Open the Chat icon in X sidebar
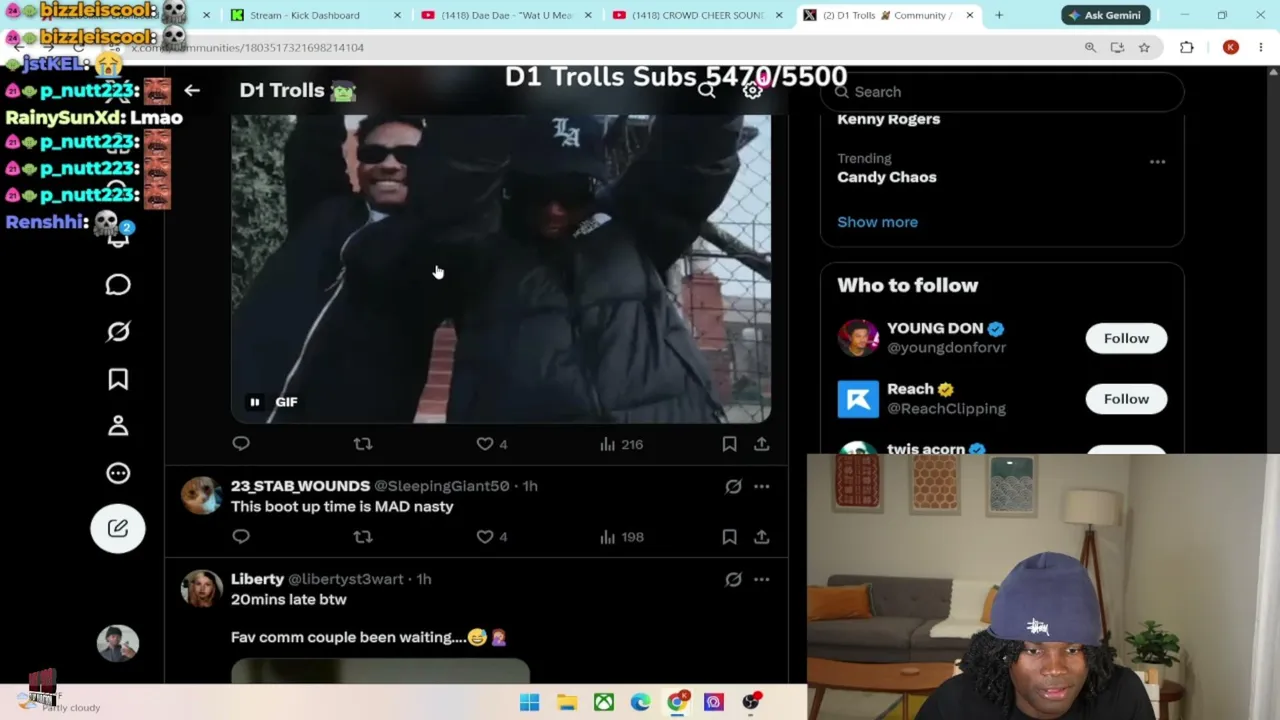 pyautogui.click(x=118, y=285)
